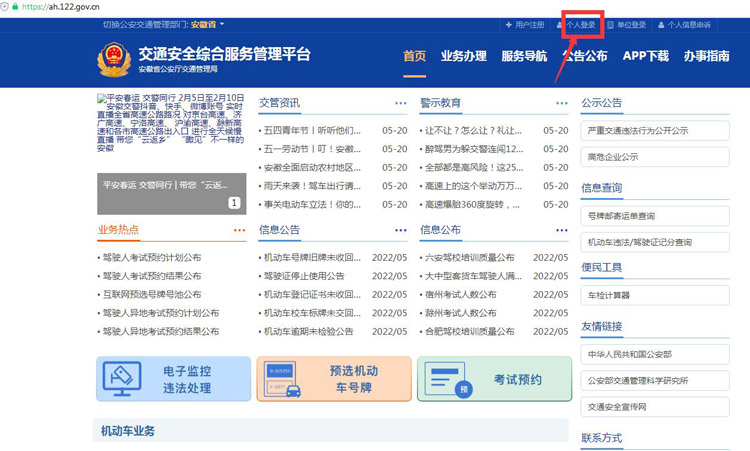Expand the 安徽省 department dropdown
Viewport: 750px width, 451px height.
[x=207, y=24]
